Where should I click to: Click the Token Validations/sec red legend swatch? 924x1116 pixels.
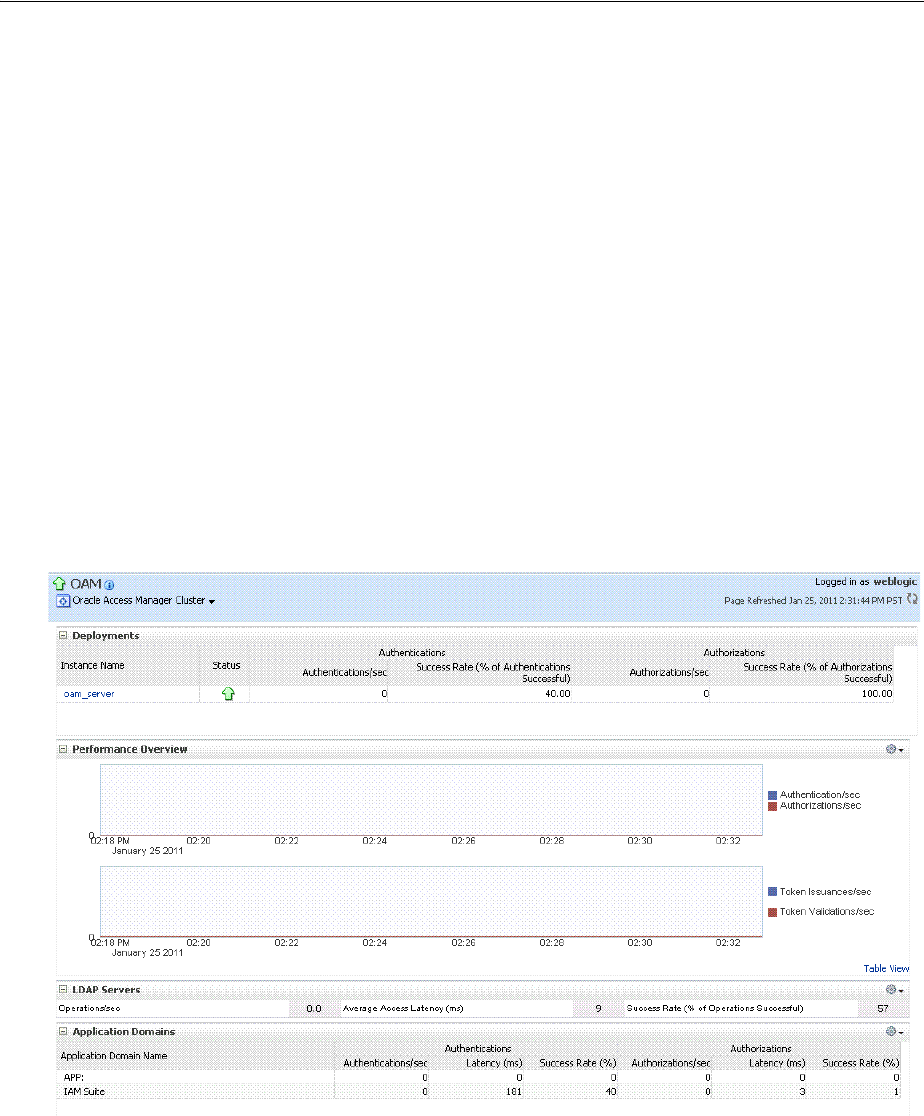tap(772, 912)
